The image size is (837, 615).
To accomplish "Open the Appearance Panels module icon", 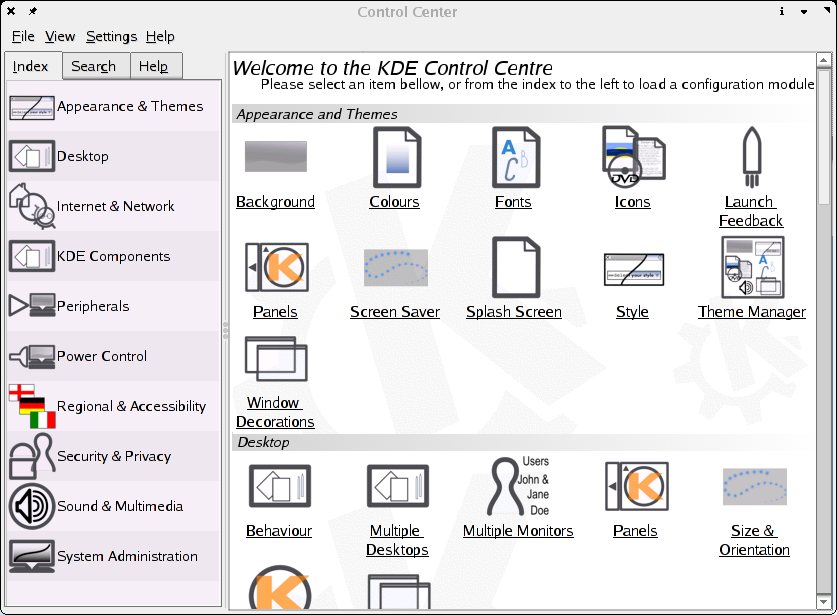I will 277,267.
